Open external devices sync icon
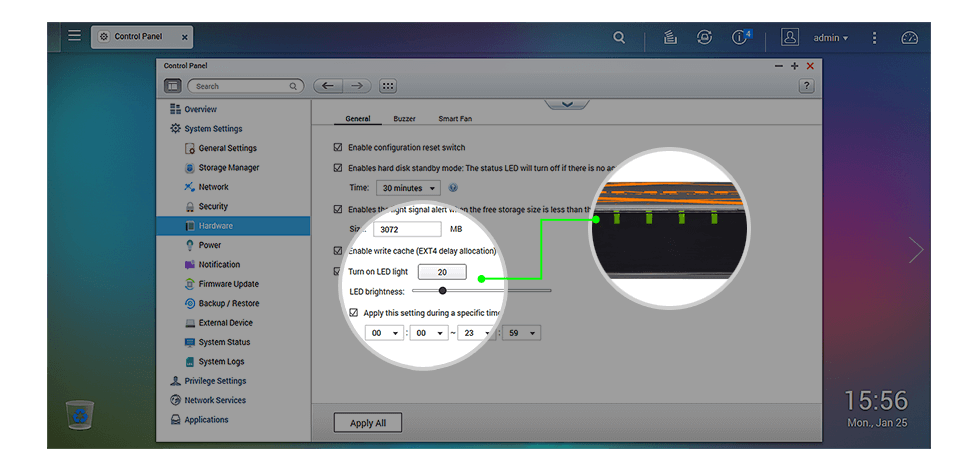Screen dimensions: 980x472 tap(705, 37)
